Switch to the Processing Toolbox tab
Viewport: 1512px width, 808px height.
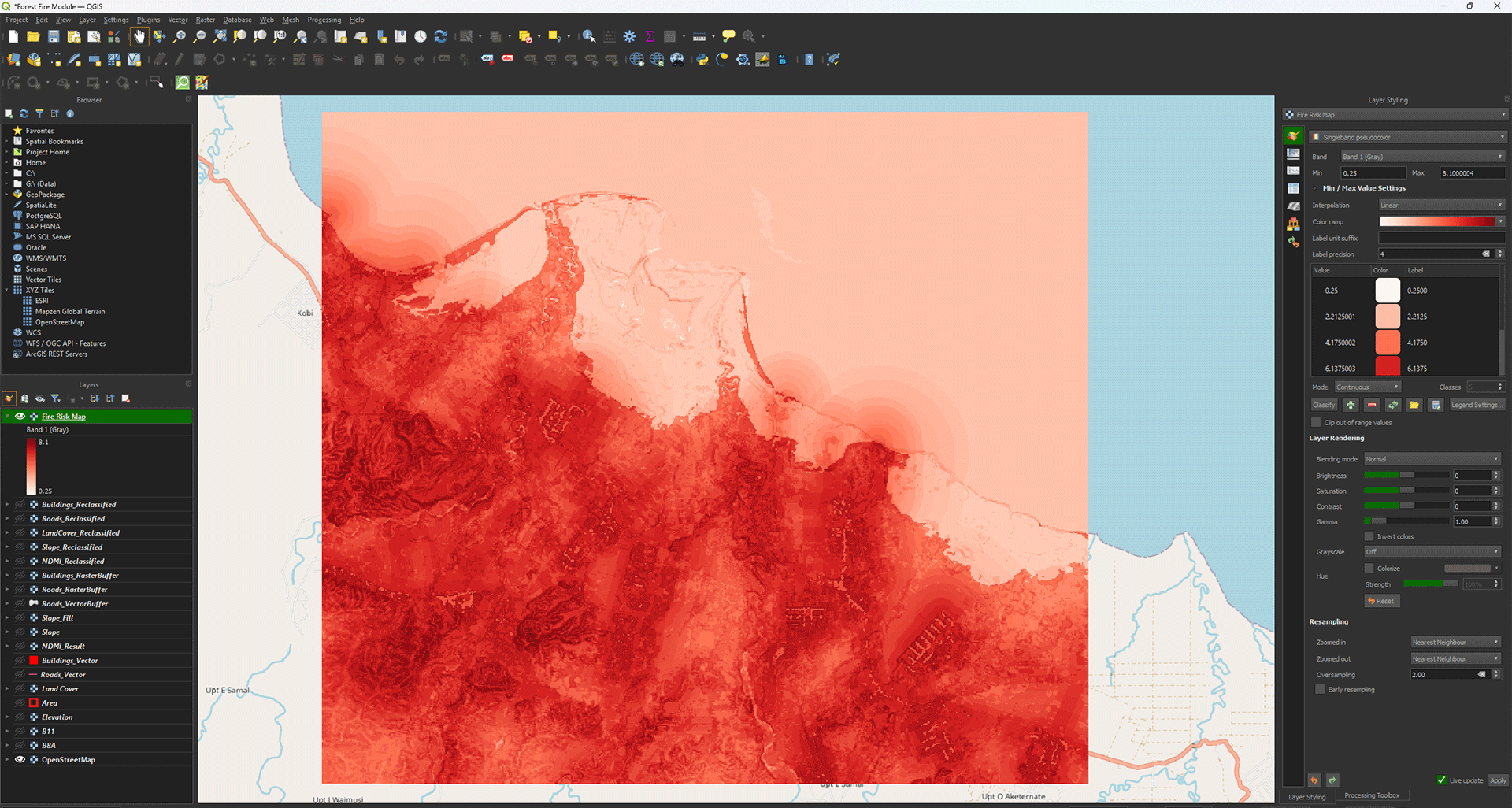1372,795
